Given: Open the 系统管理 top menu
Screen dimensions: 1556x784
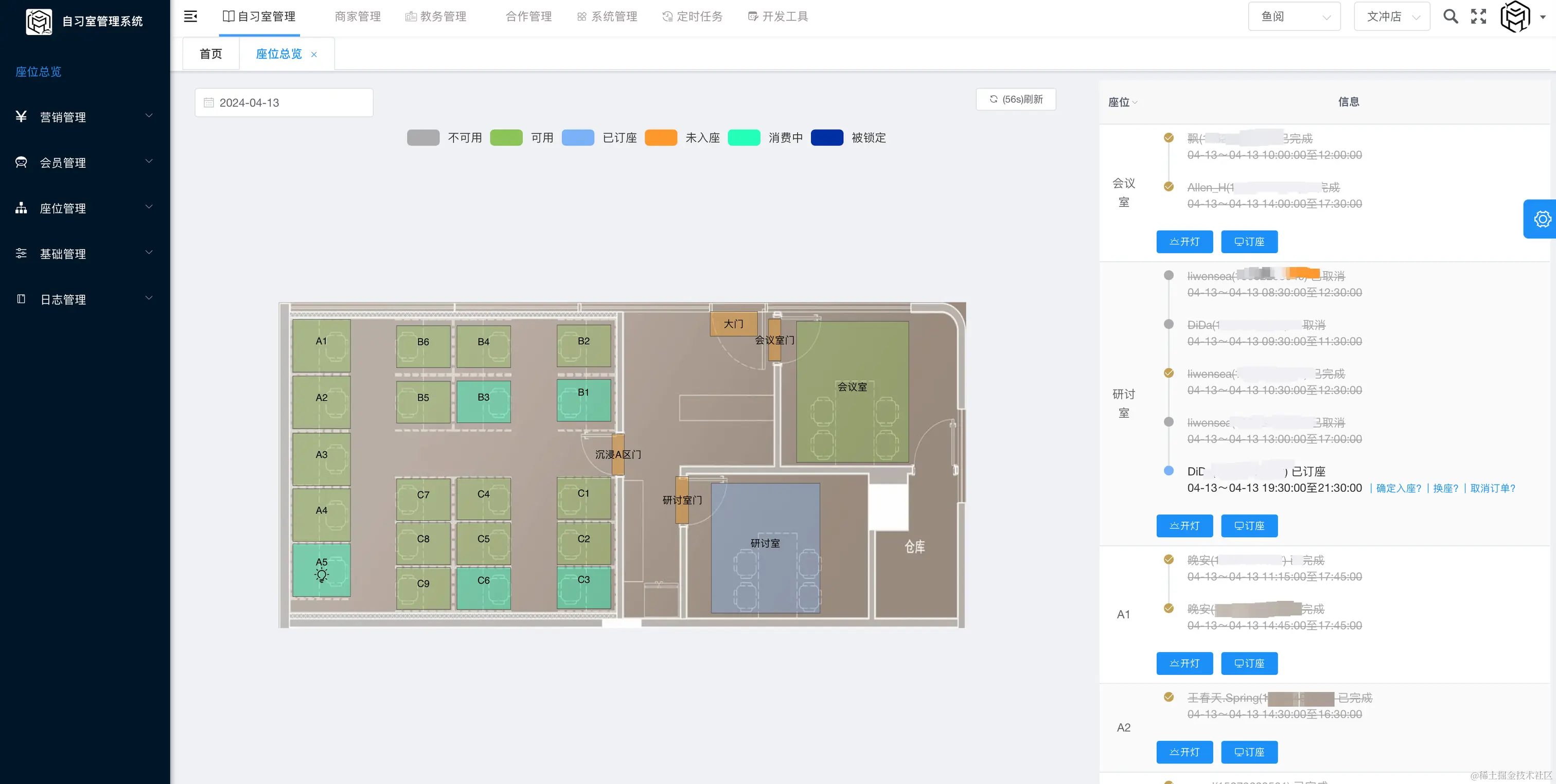Looking at the screenshot, I should click(x=607, y=16).
